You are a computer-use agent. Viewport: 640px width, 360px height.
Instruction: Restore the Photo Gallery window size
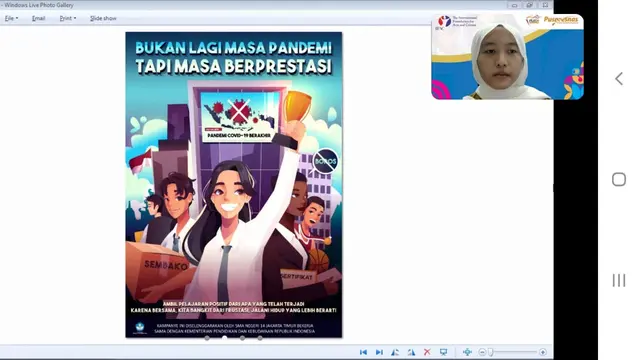[x=529, y=5]
